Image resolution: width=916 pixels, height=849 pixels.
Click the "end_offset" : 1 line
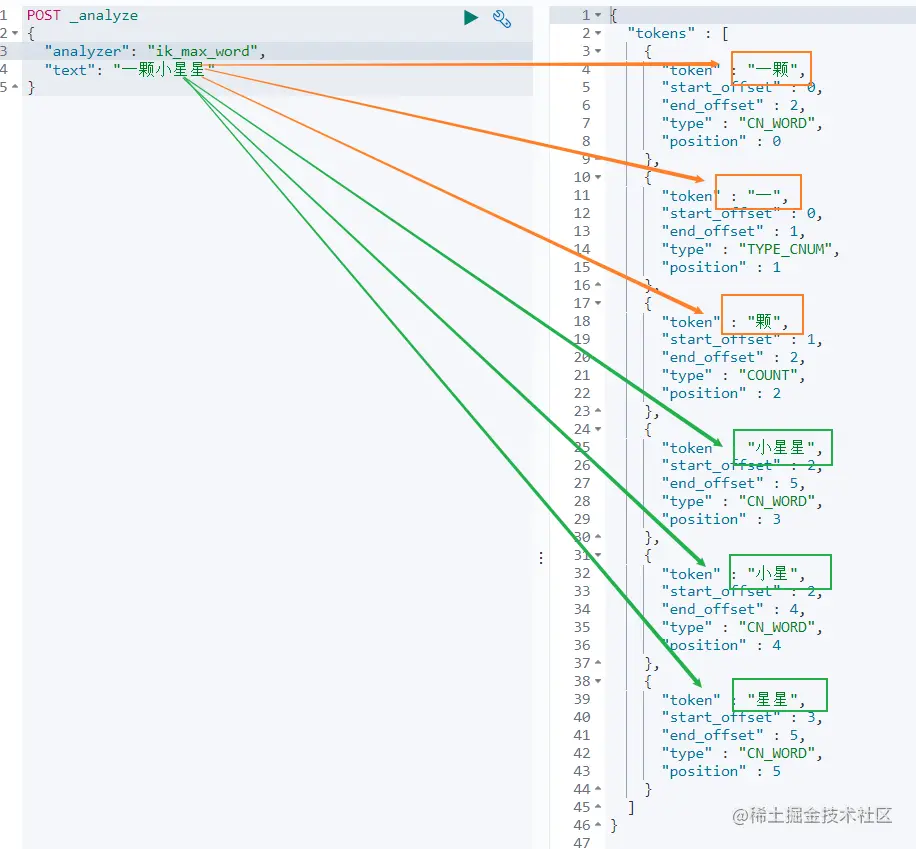[733, 231]
